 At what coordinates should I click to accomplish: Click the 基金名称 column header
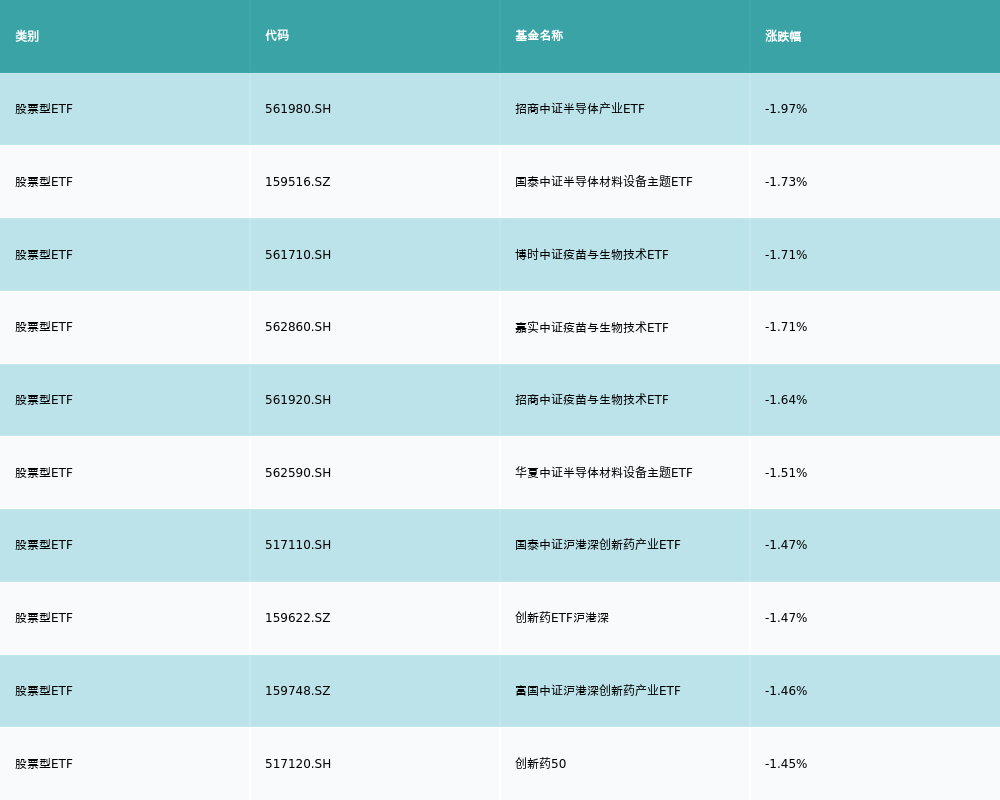point(539,36)
